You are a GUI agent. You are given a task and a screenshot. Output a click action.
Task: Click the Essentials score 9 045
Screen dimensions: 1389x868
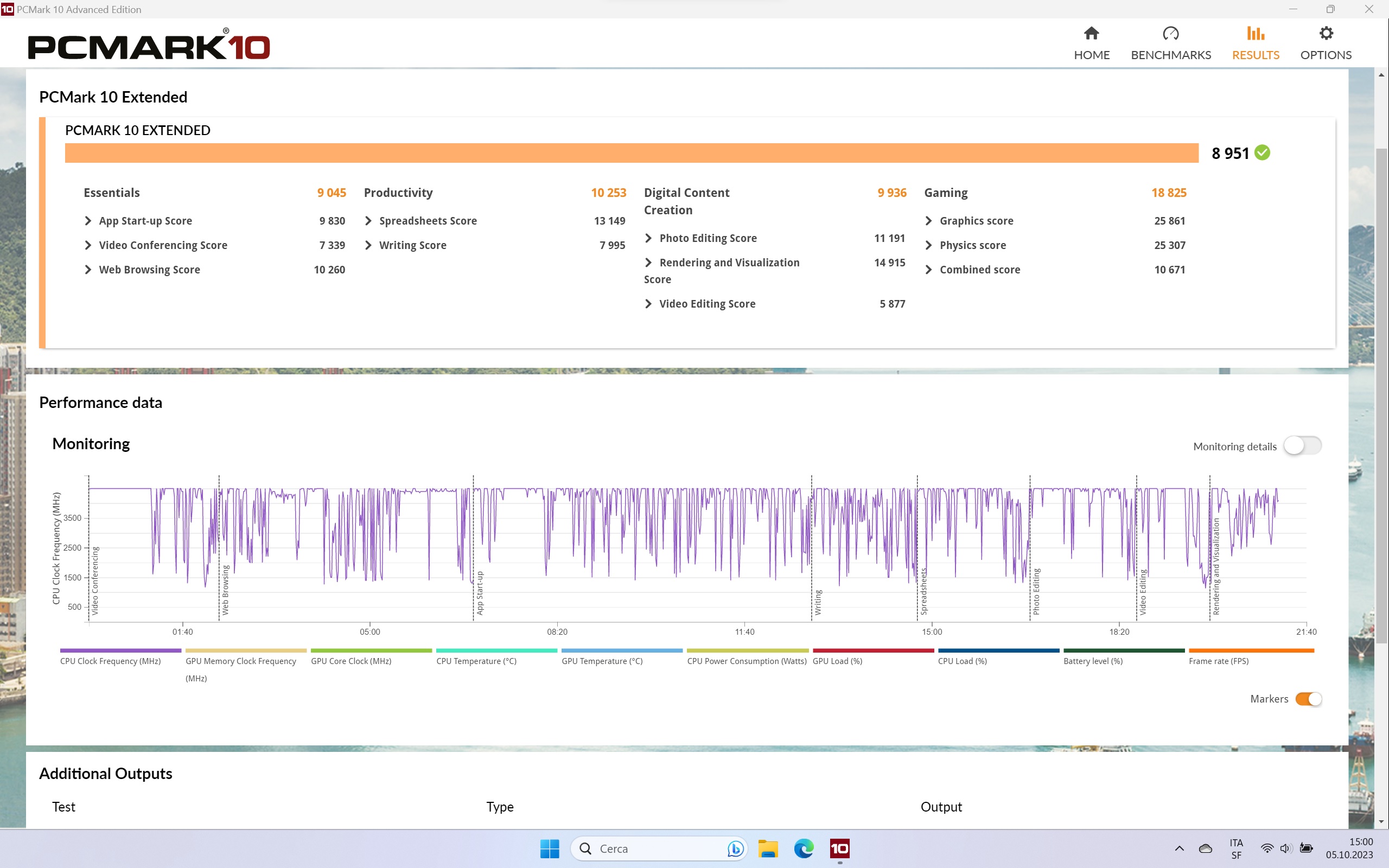click(332, 193)
